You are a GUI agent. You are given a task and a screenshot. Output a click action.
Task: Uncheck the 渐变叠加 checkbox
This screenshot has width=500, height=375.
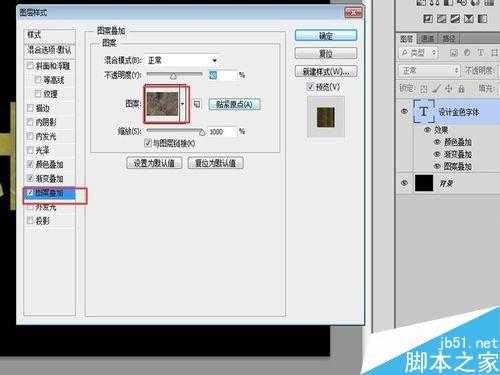pos(30,178)
